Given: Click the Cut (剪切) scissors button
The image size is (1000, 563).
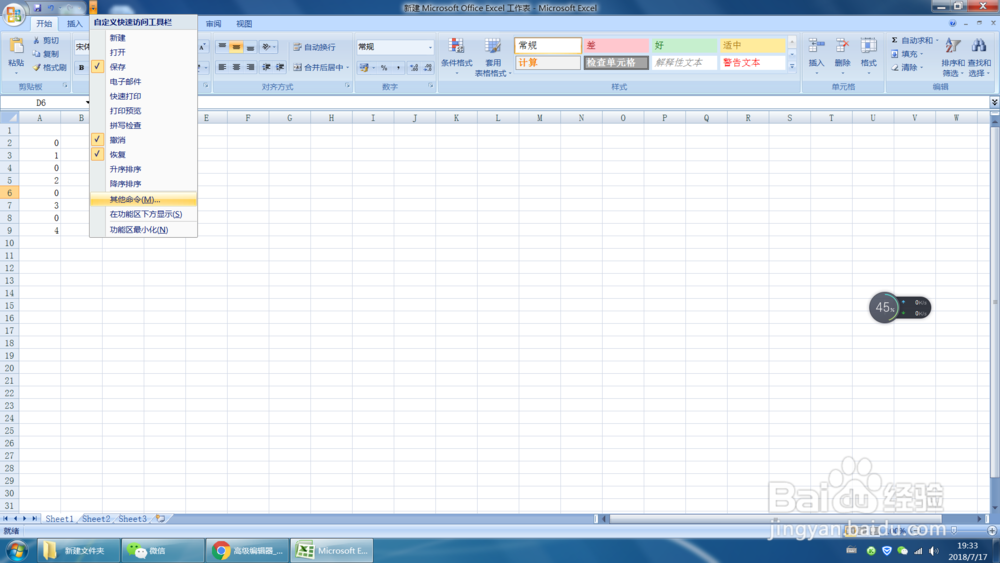Looking at the screenshot, I should tap(46, 40).
